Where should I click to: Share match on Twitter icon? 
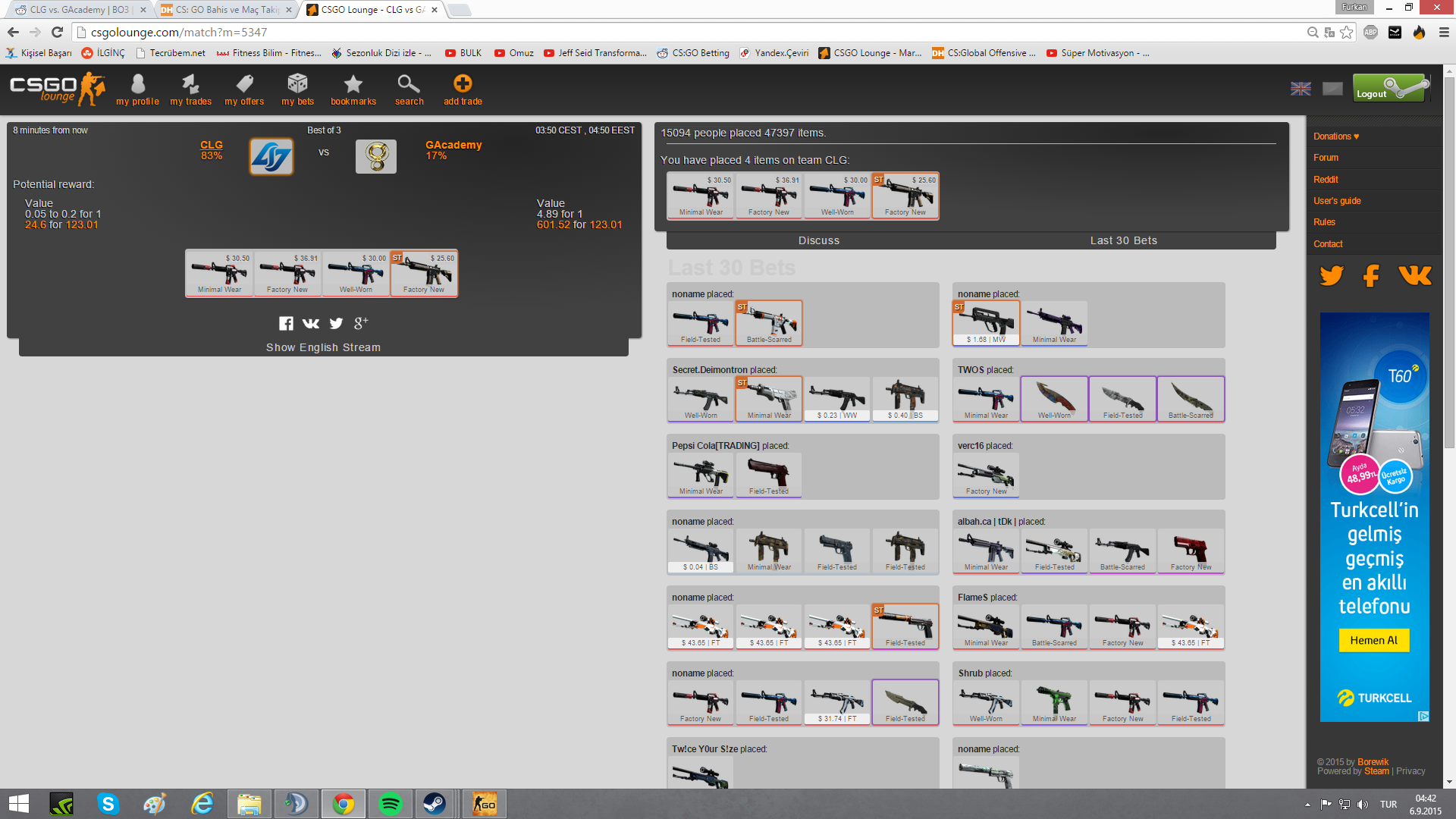(336, 324)
